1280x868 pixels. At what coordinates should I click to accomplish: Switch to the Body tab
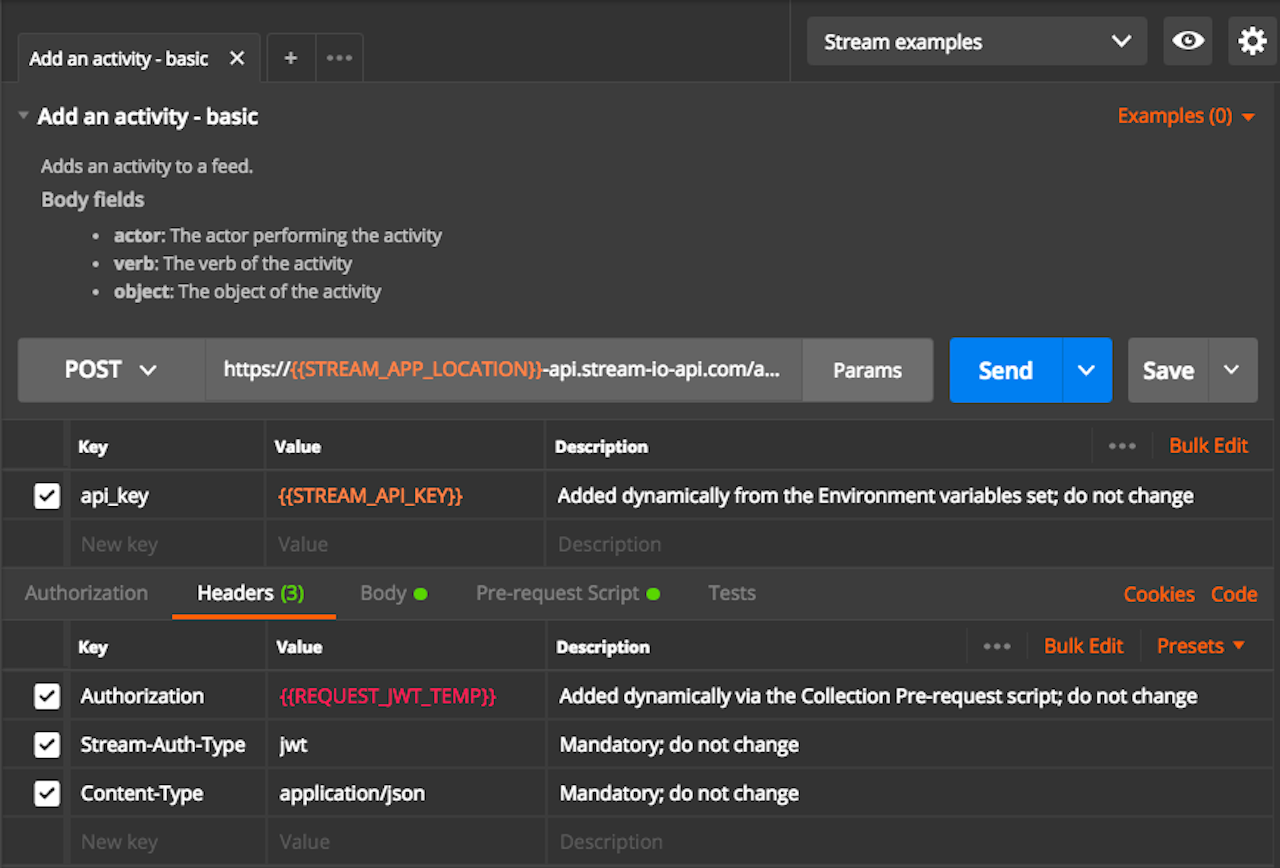(x=383, y=593)
